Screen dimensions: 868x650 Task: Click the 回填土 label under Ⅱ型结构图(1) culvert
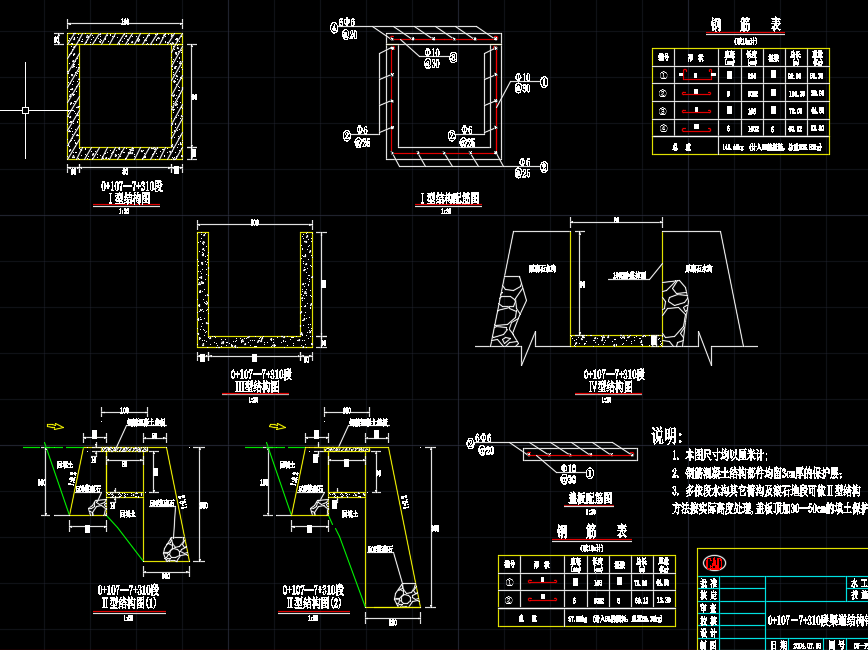click(126, 515)
